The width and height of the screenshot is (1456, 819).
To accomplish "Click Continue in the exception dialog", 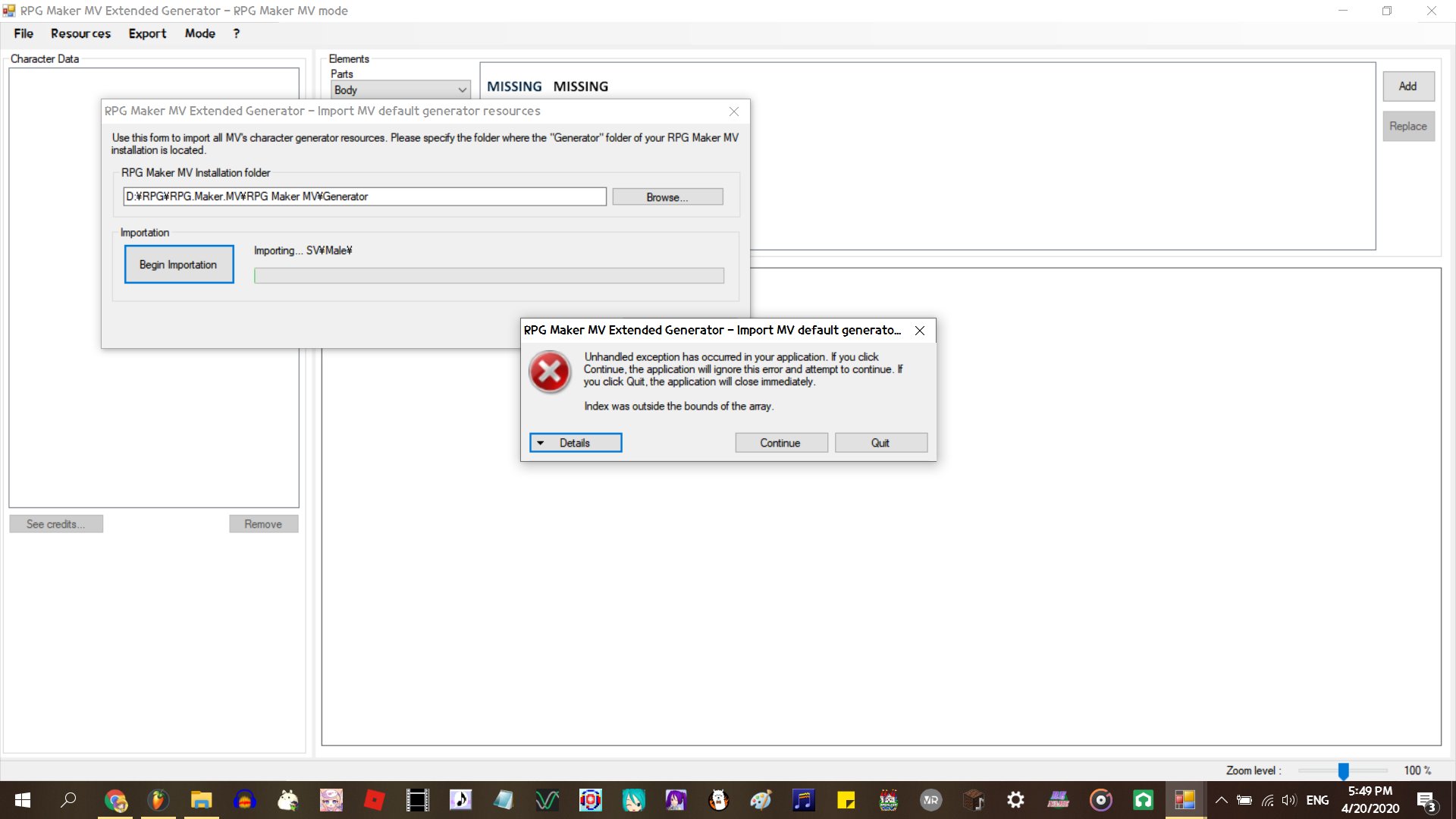I will tap(780, 443).
